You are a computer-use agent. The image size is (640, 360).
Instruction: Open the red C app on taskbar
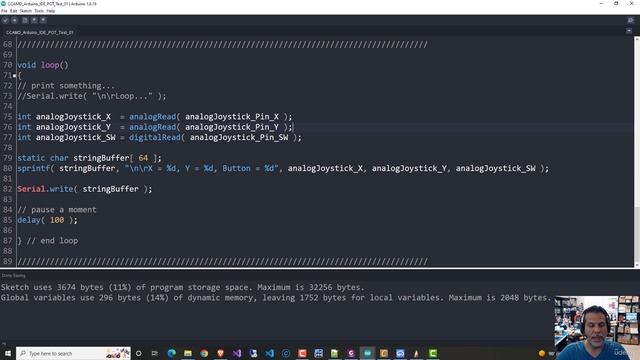[x=302, y=353]
